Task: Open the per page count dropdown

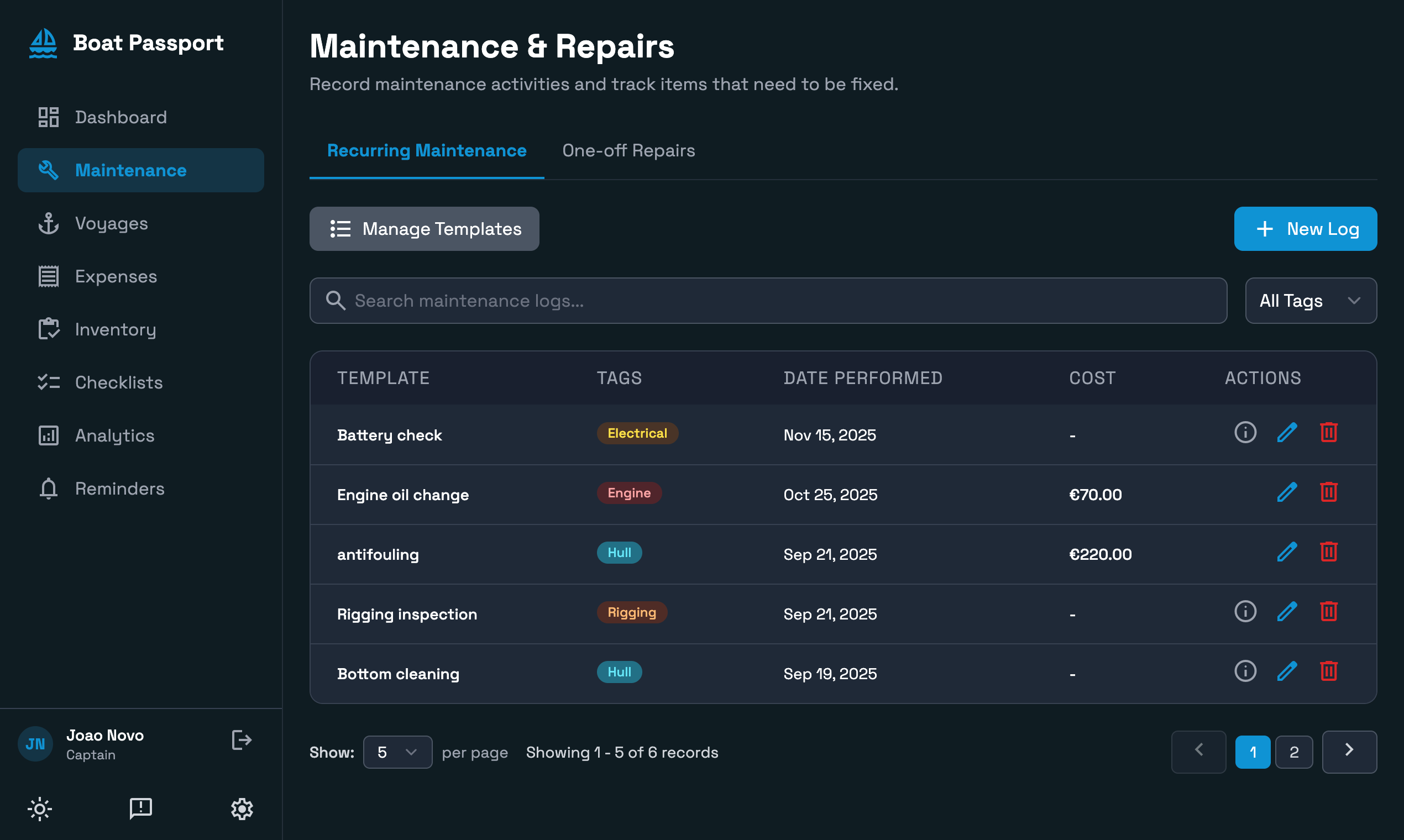Action: click(397, 752)
